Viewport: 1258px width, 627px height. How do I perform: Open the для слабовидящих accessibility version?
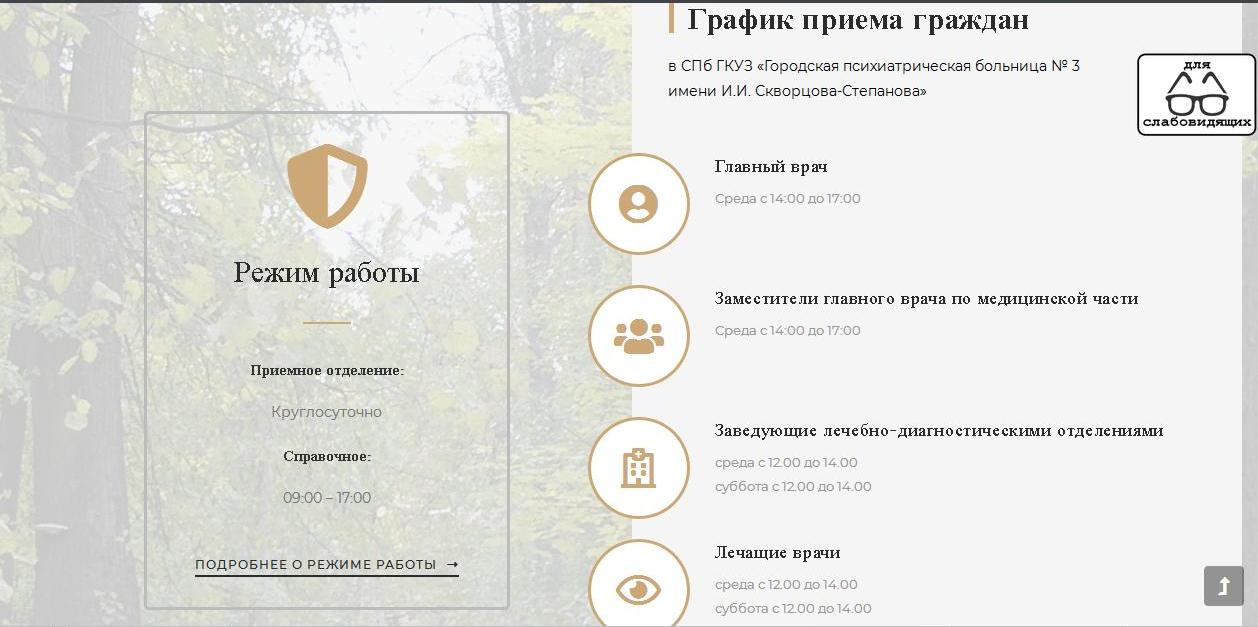pyautogui.click(x=1196, y=95)
